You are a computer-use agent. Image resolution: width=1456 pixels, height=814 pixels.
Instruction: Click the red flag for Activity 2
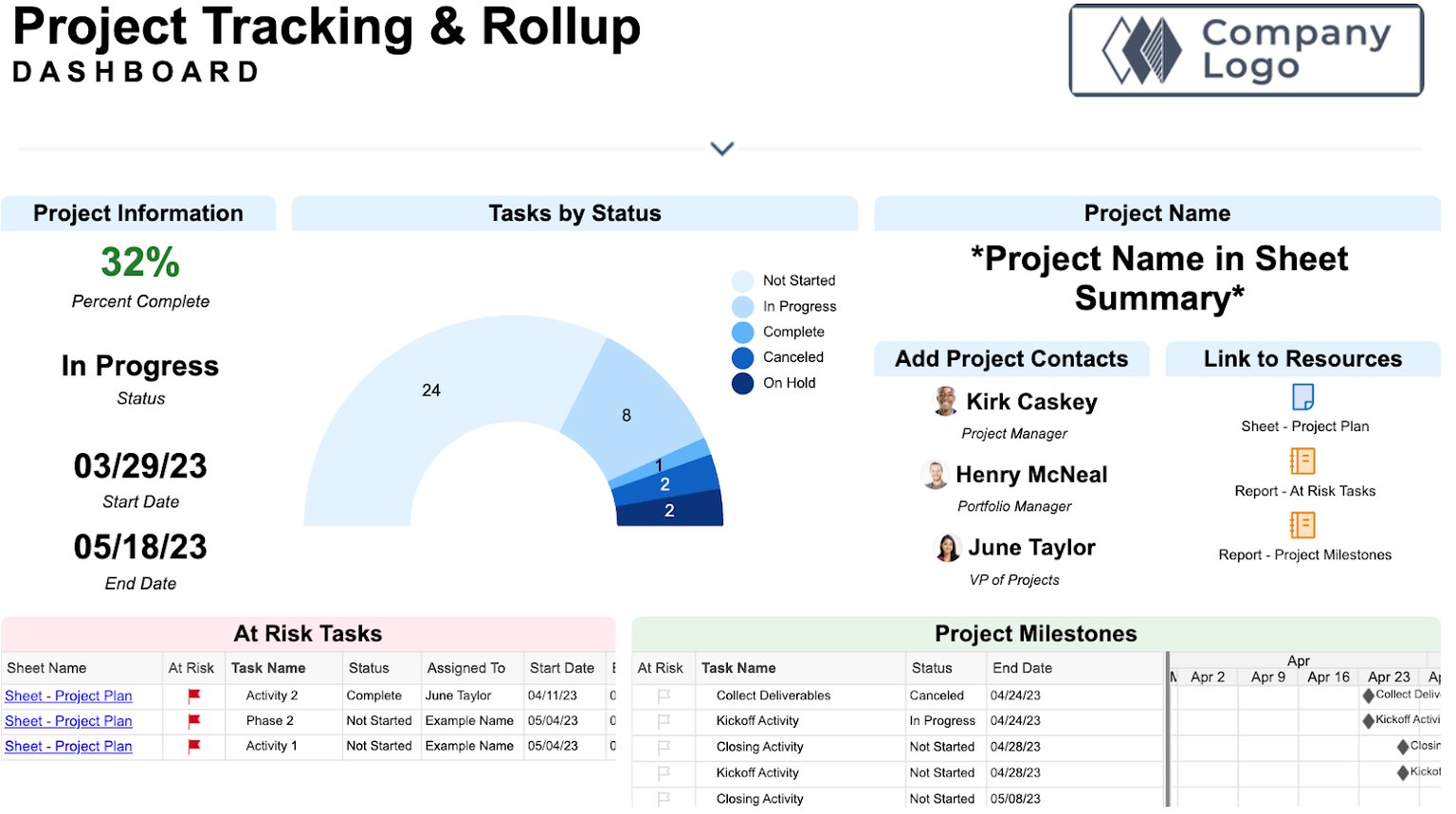194,696
